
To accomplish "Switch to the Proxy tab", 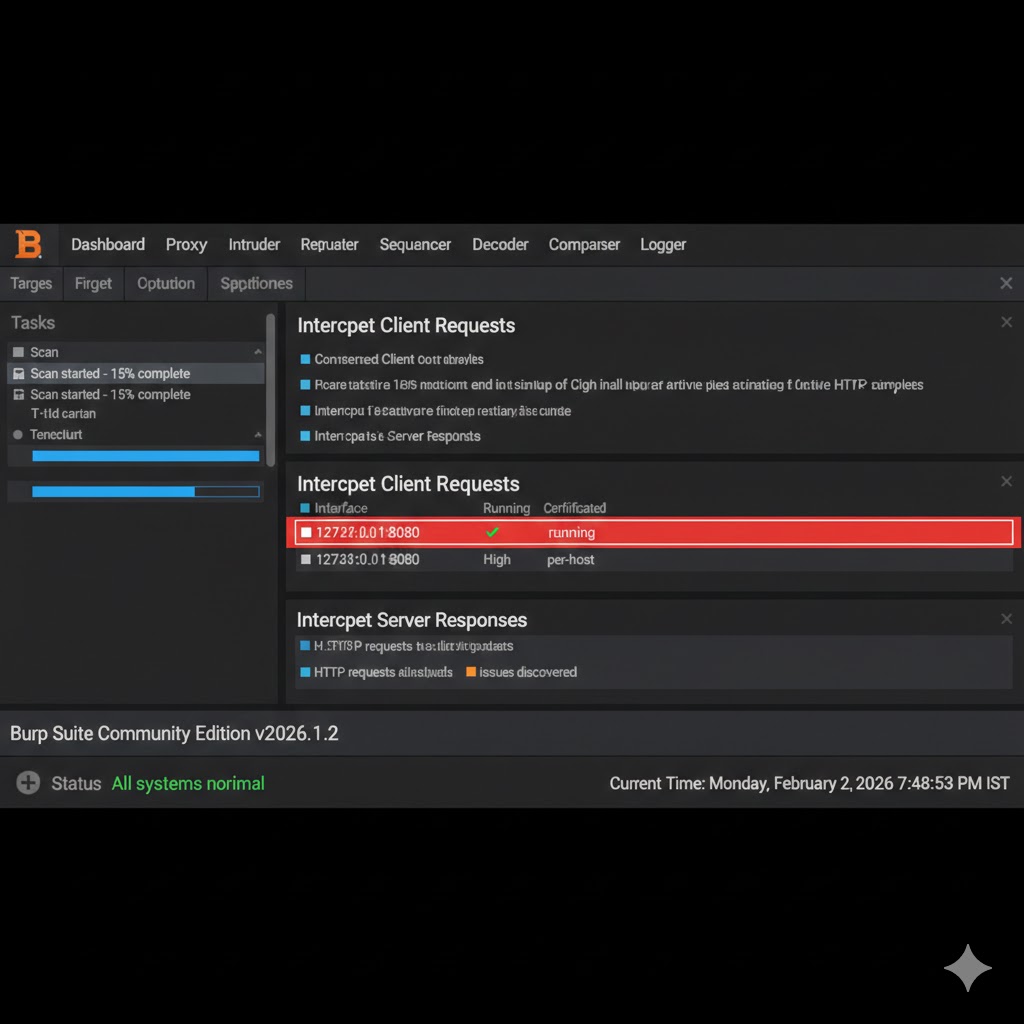I will (x=186, y=244).
